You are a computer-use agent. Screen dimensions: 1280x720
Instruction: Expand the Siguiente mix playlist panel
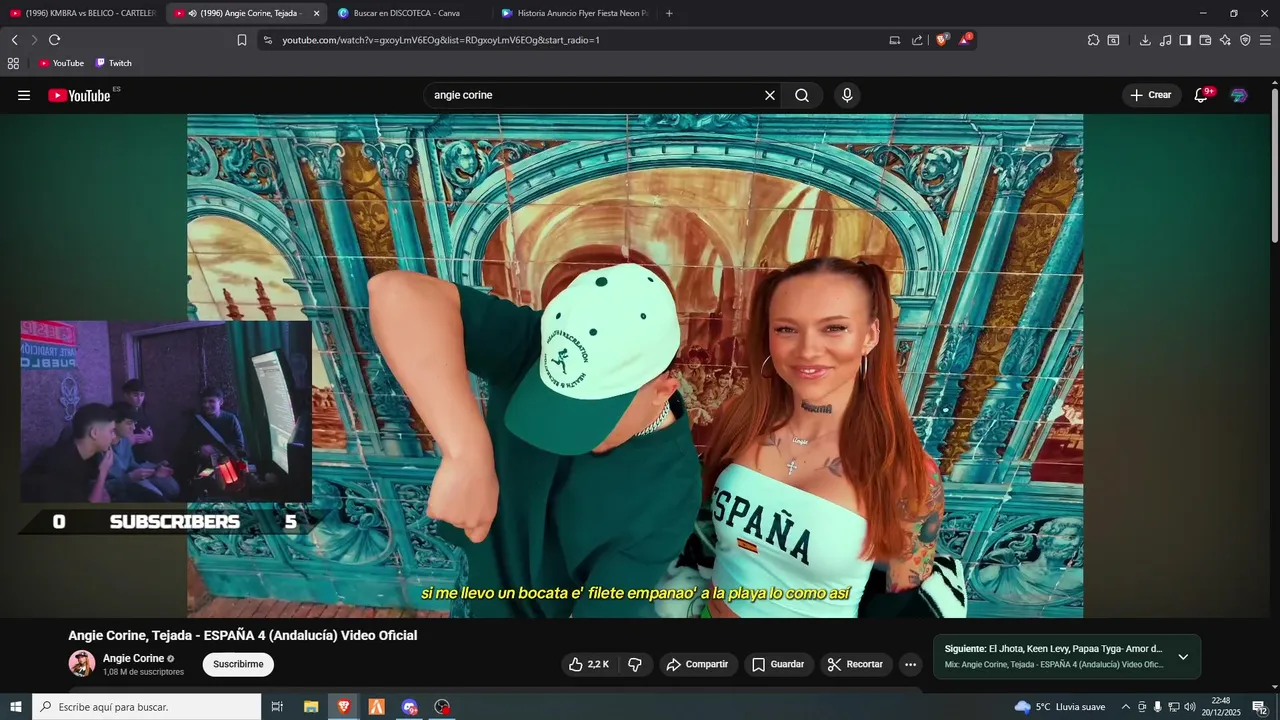(x=1183, y=657)
